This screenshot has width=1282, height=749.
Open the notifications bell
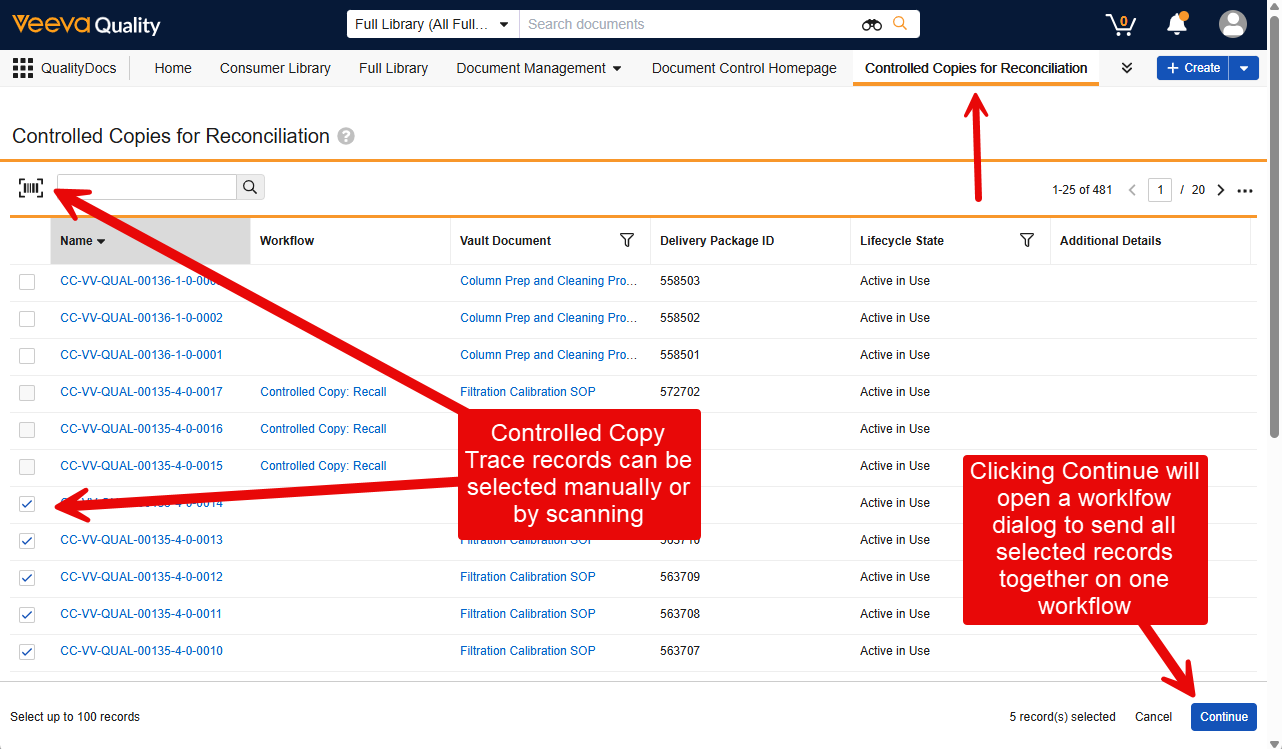click(1177, 24)
